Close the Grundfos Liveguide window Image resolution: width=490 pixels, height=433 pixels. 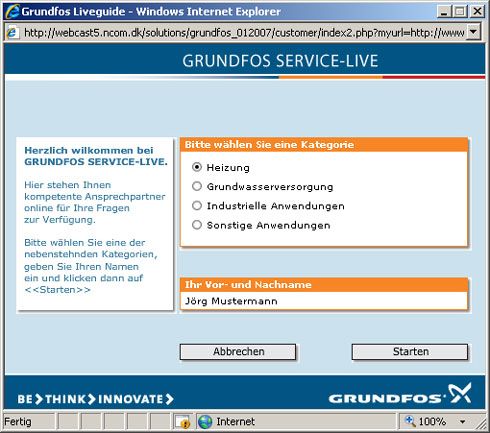[477, 12]
